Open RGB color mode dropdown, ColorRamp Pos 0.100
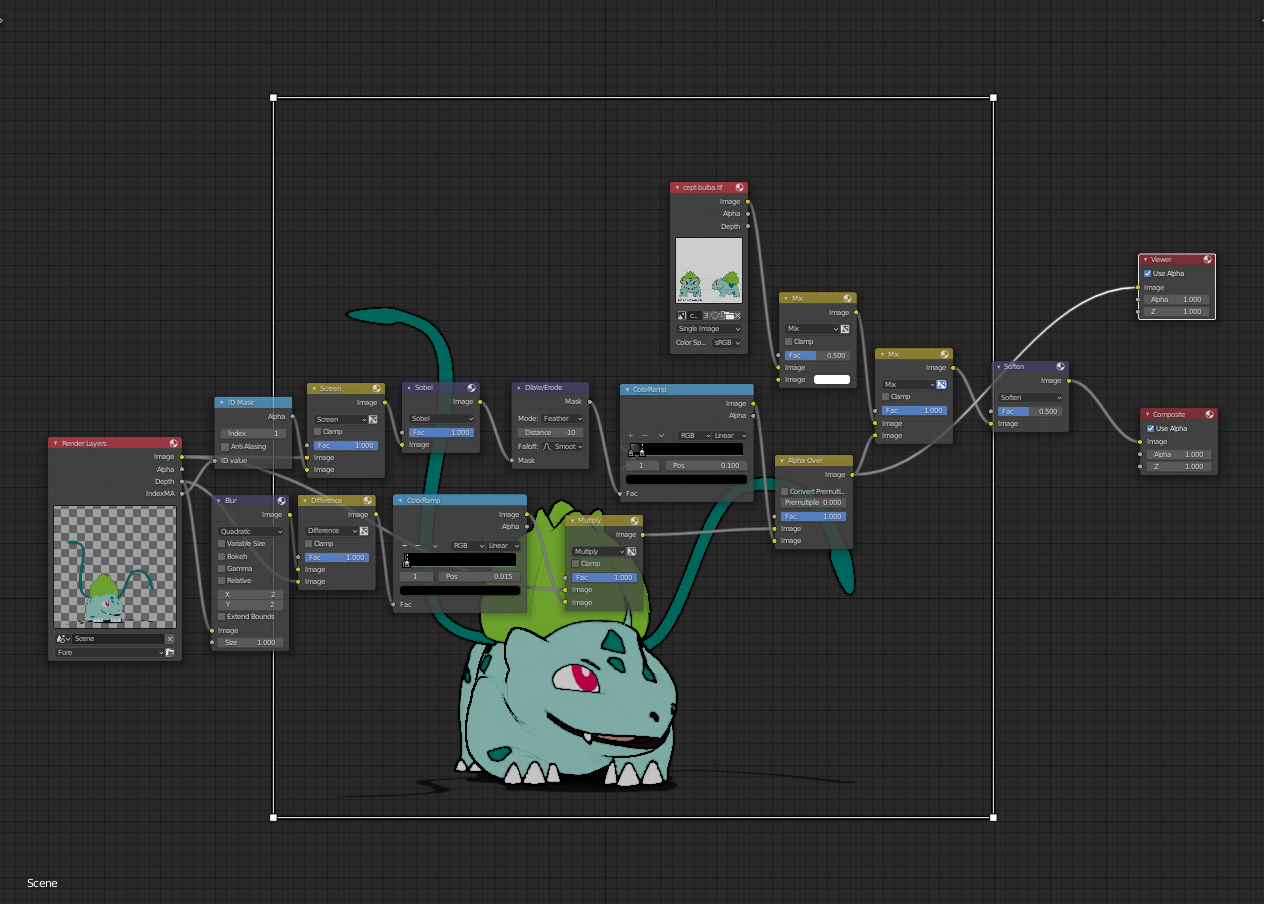The width and height of the screenshot is (1264, 904). [695, 435]
